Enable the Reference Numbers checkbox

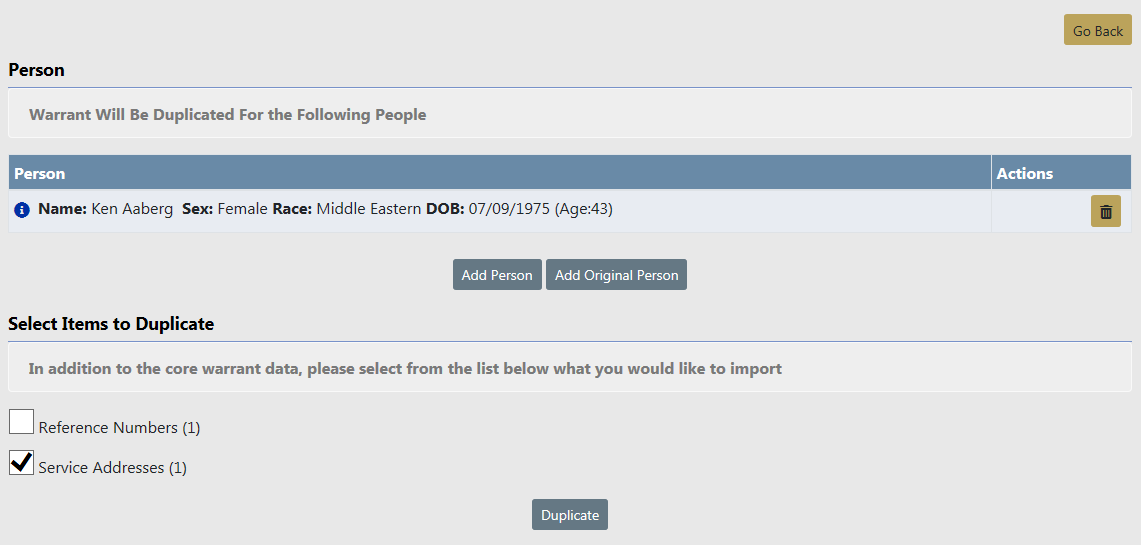(x=22, y=423)
